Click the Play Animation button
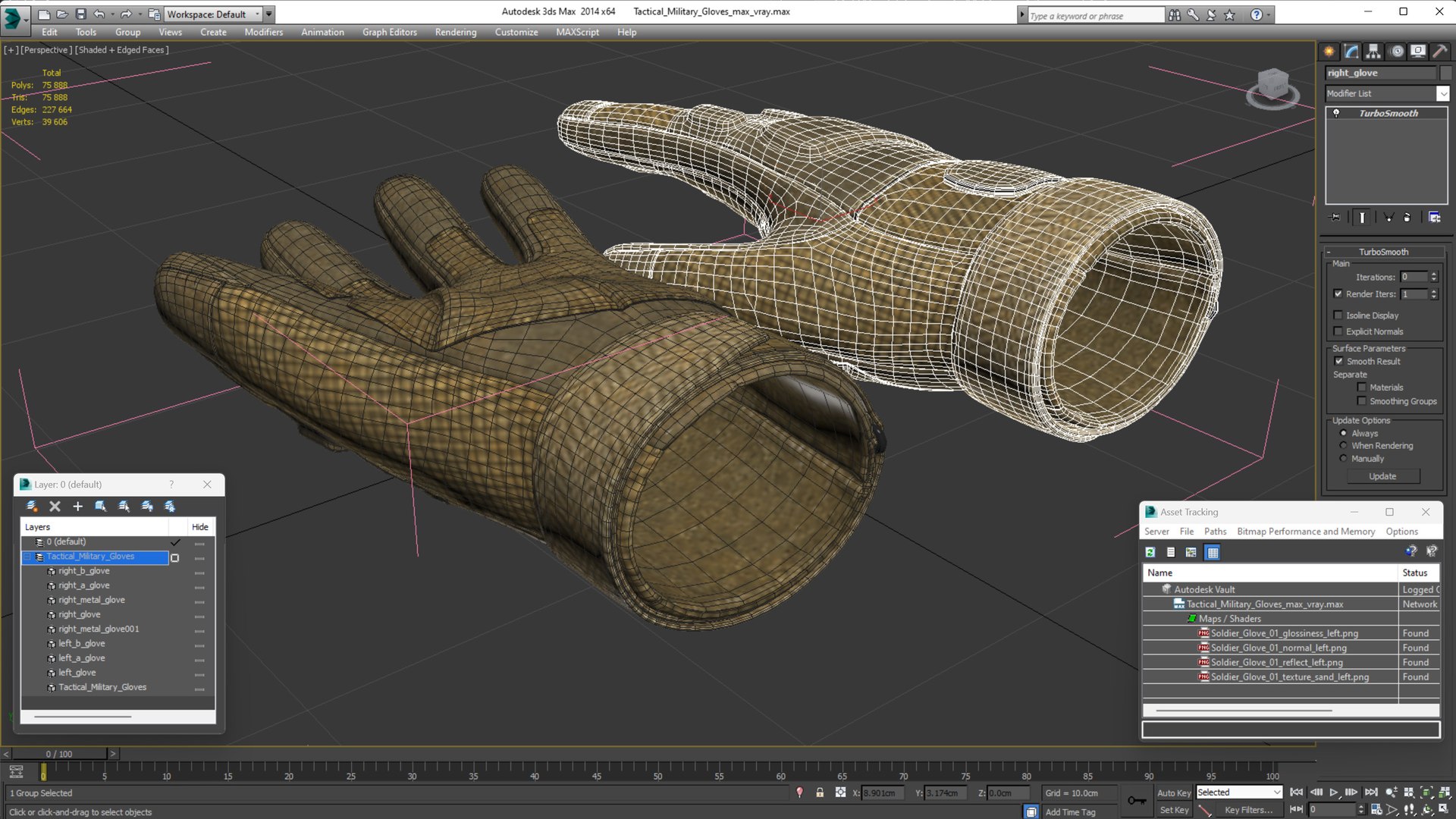The height and width of the screenshot is (819, 1456). click(x=1334, y=792)
